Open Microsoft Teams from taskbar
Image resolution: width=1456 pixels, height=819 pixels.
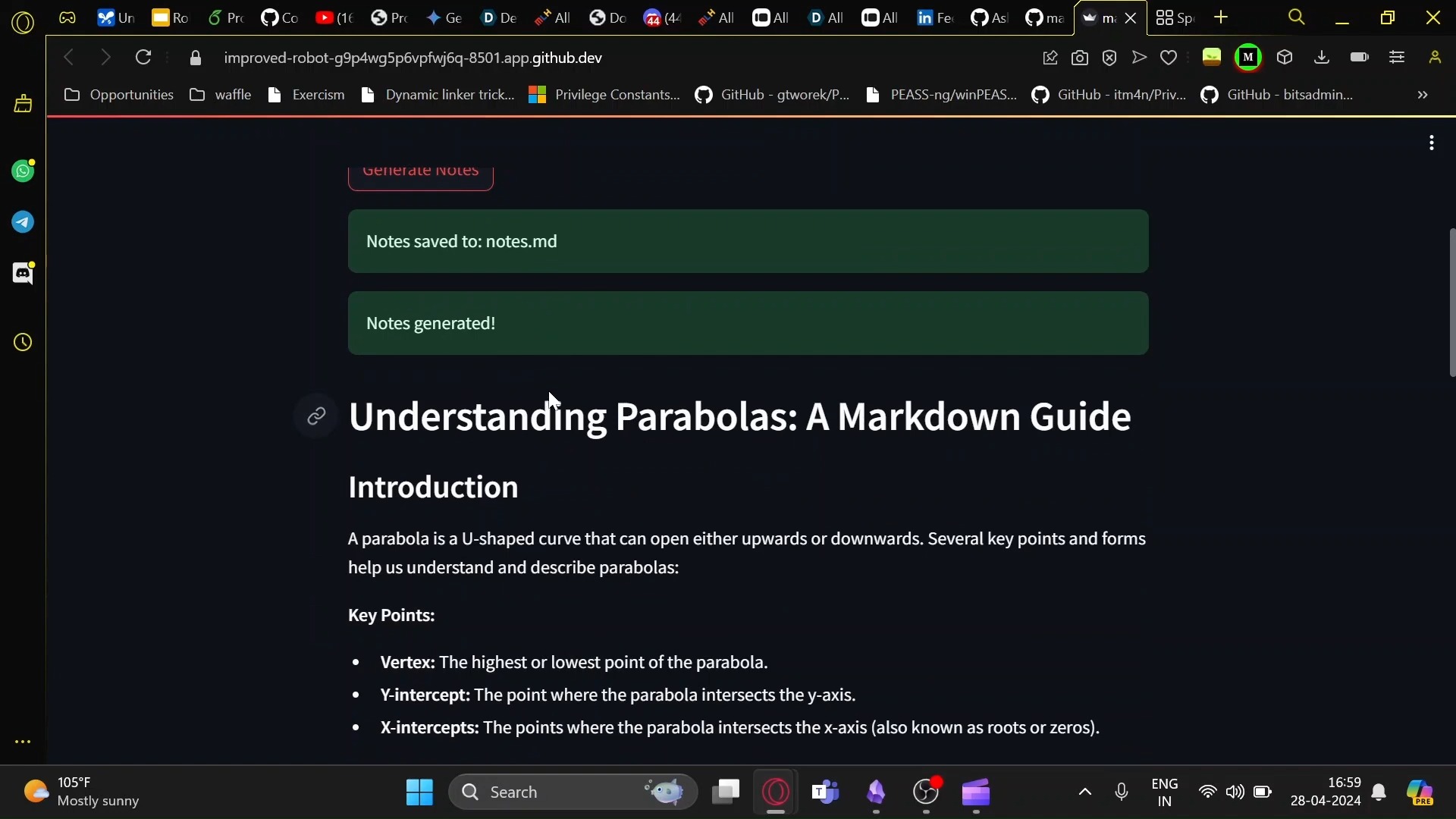point(825,792)
